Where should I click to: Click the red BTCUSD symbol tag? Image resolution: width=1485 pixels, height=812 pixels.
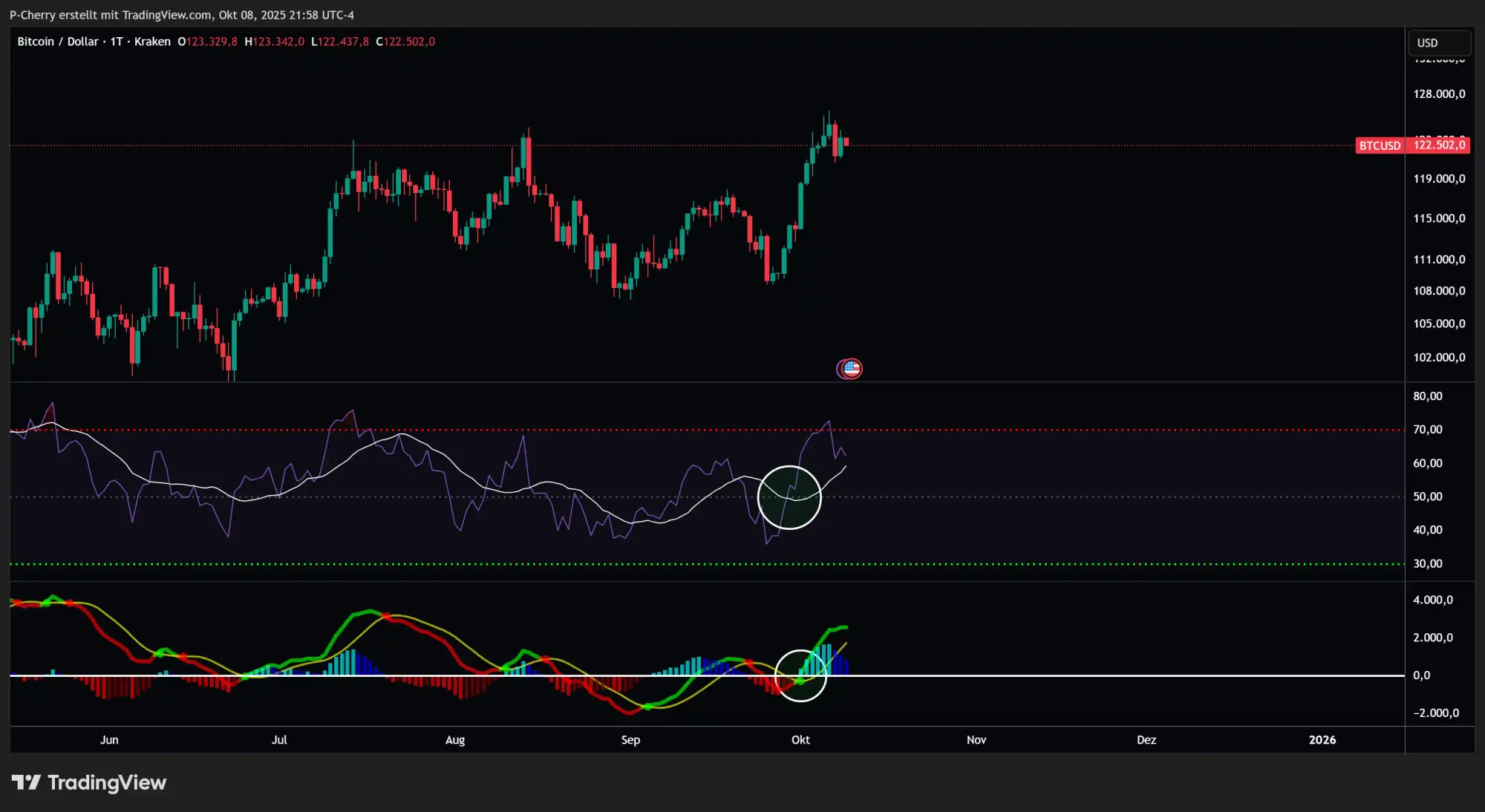pyautogui.click(x=1380, y=145)
